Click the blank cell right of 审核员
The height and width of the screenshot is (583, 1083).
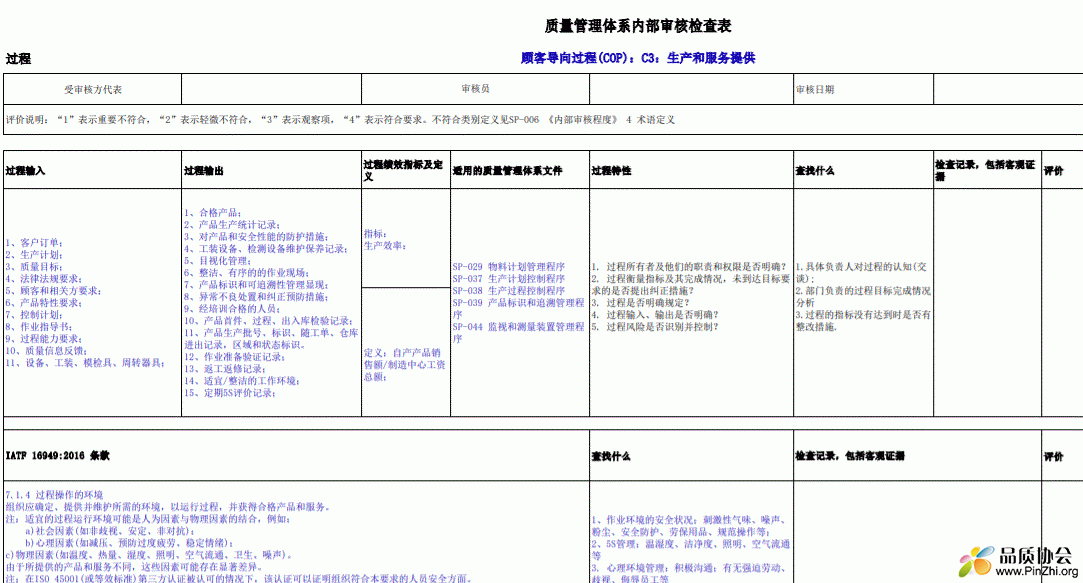pyautogui.click(x=691, y=89)
